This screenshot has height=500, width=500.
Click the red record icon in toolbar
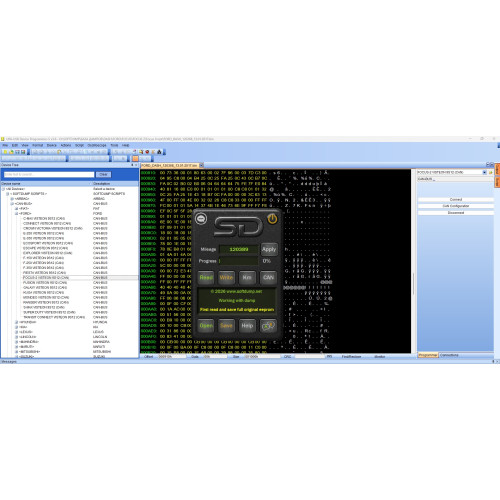(x=147, y=152)
